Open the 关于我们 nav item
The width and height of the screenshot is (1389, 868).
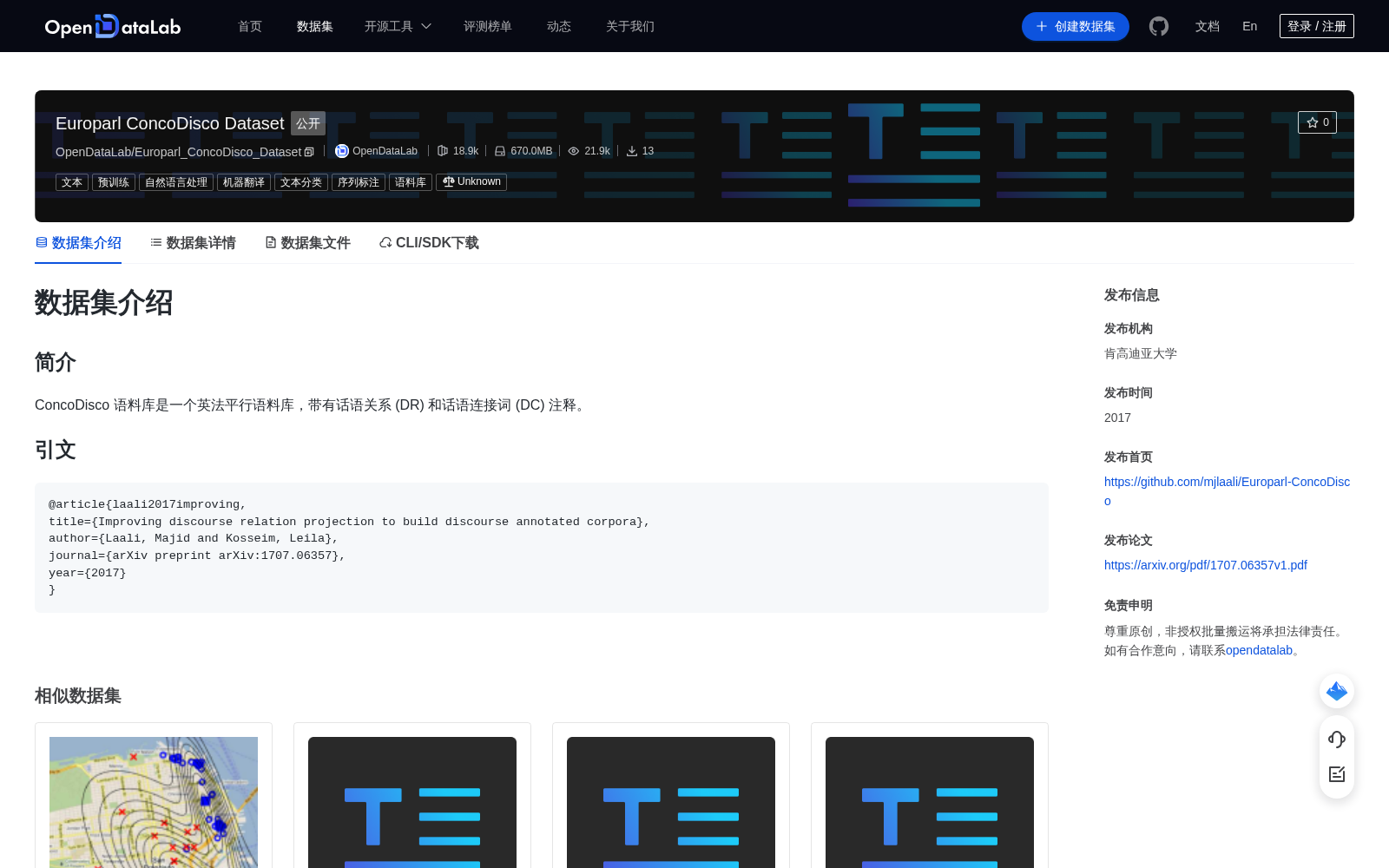(x=630, y=26)
